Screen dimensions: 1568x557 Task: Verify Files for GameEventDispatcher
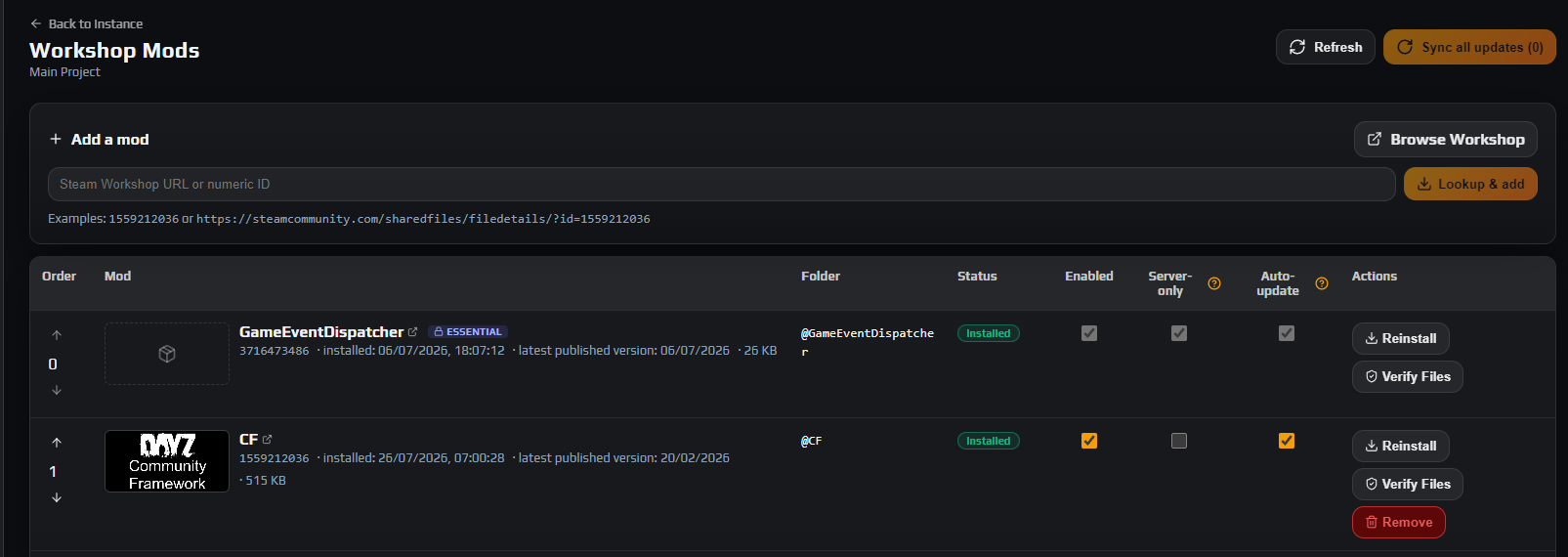pyautogui.click(x=1407, y=376)
